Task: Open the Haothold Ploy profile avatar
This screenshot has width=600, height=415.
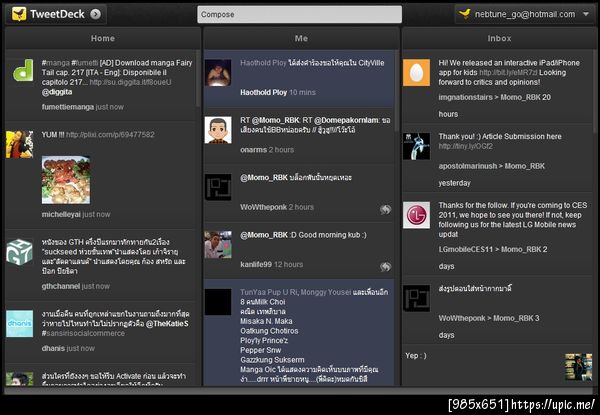Action: [218, 73]
